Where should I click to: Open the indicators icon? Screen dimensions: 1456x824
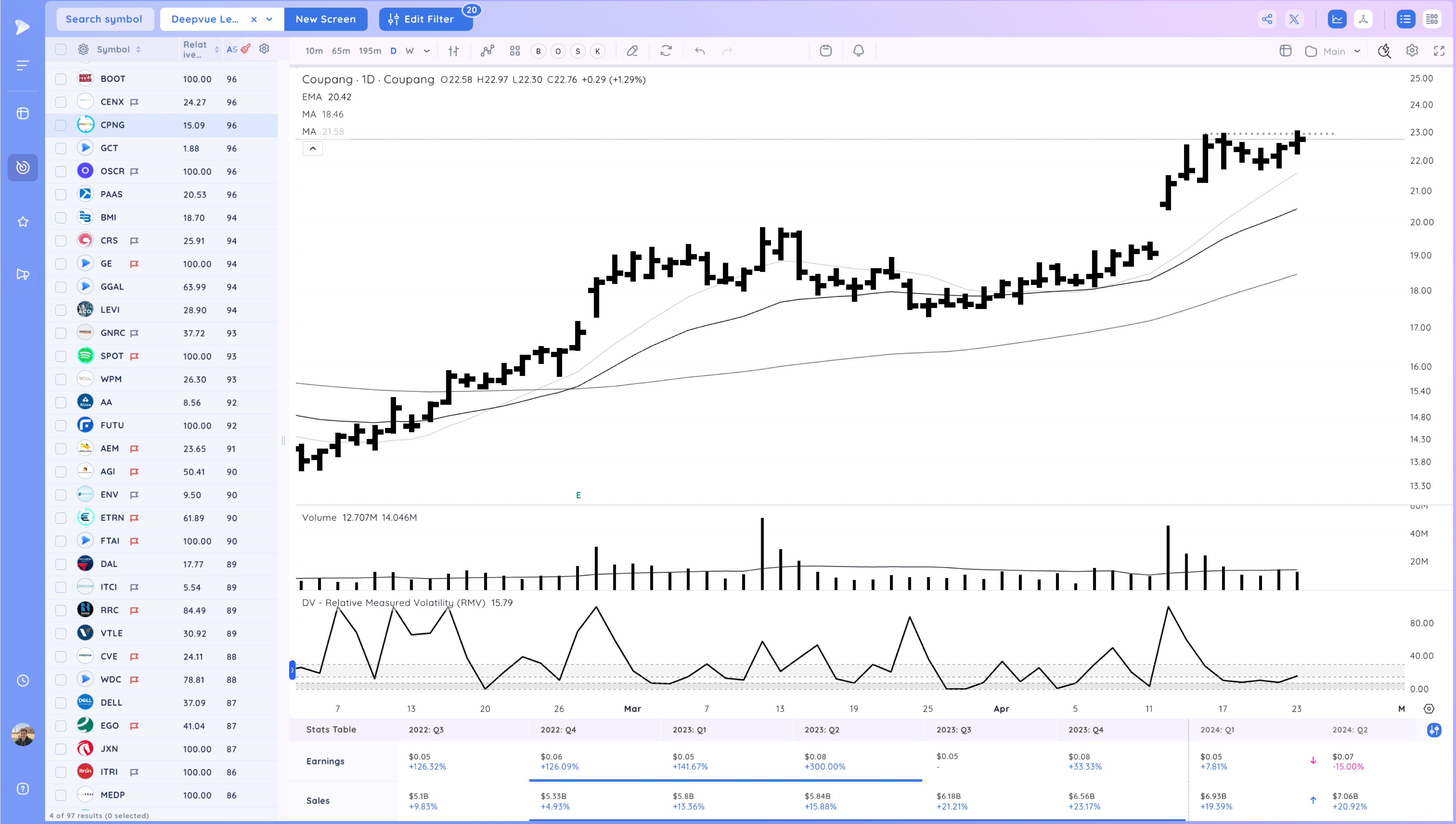click(487, 51)
